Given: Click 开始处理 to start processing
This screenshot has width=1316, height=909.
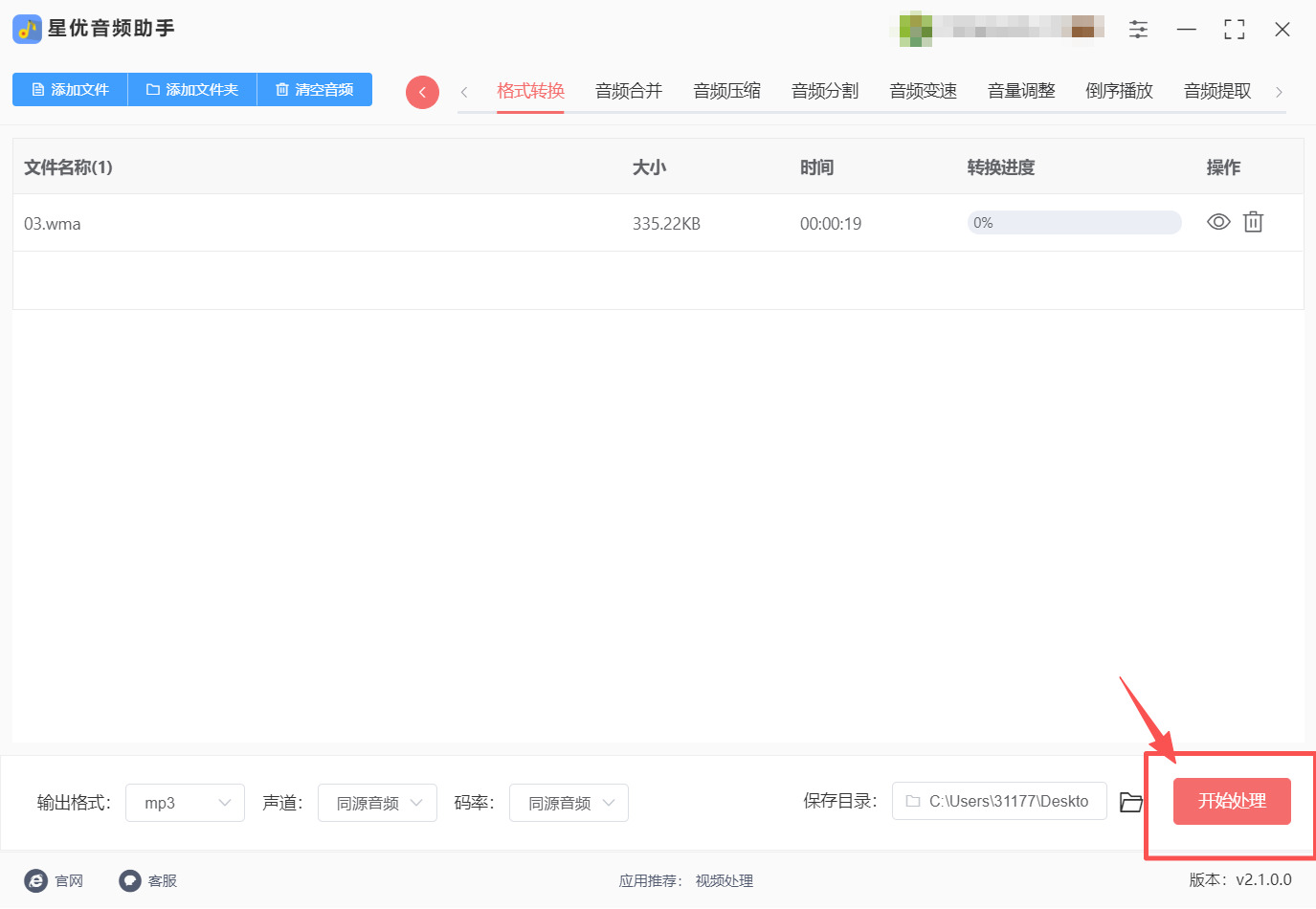Looking at the screenshot, I should coord(1232,802).
